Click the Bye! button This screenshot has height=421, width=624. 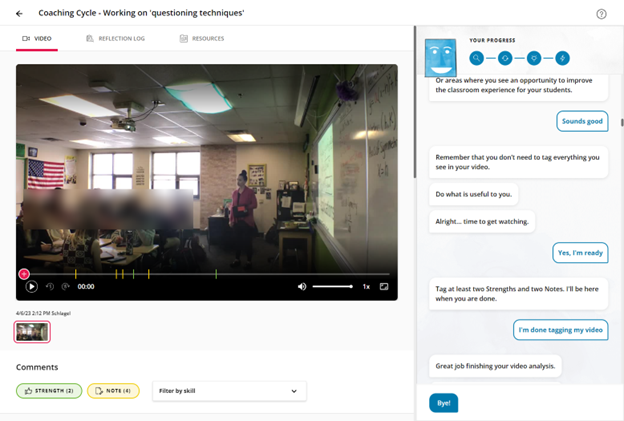(x=443, y=403)
